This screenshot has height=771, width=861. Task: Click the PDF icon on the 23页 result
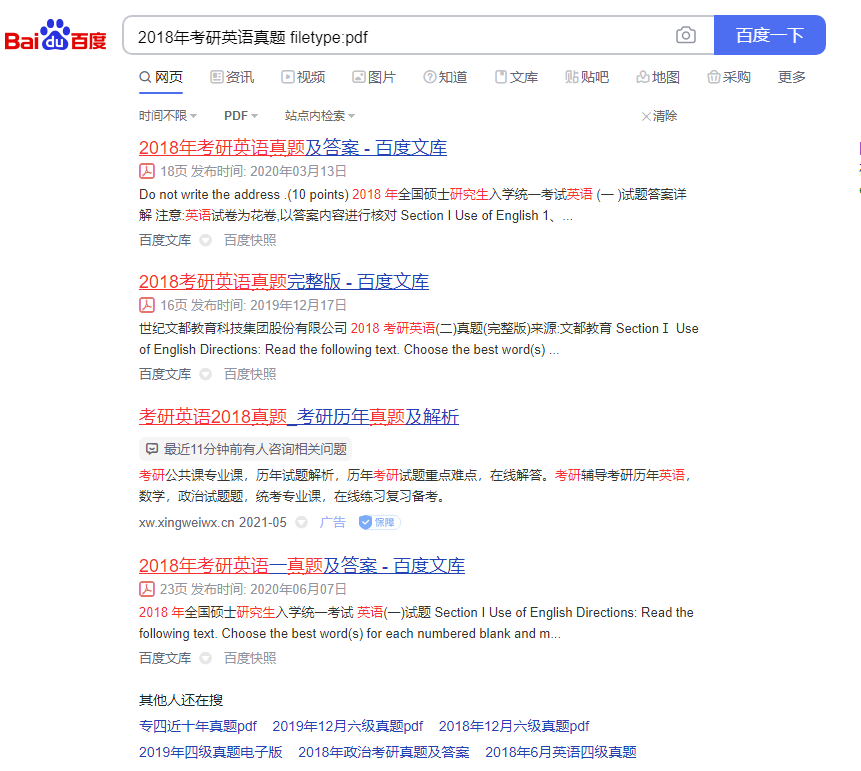(x=147, y=589)
